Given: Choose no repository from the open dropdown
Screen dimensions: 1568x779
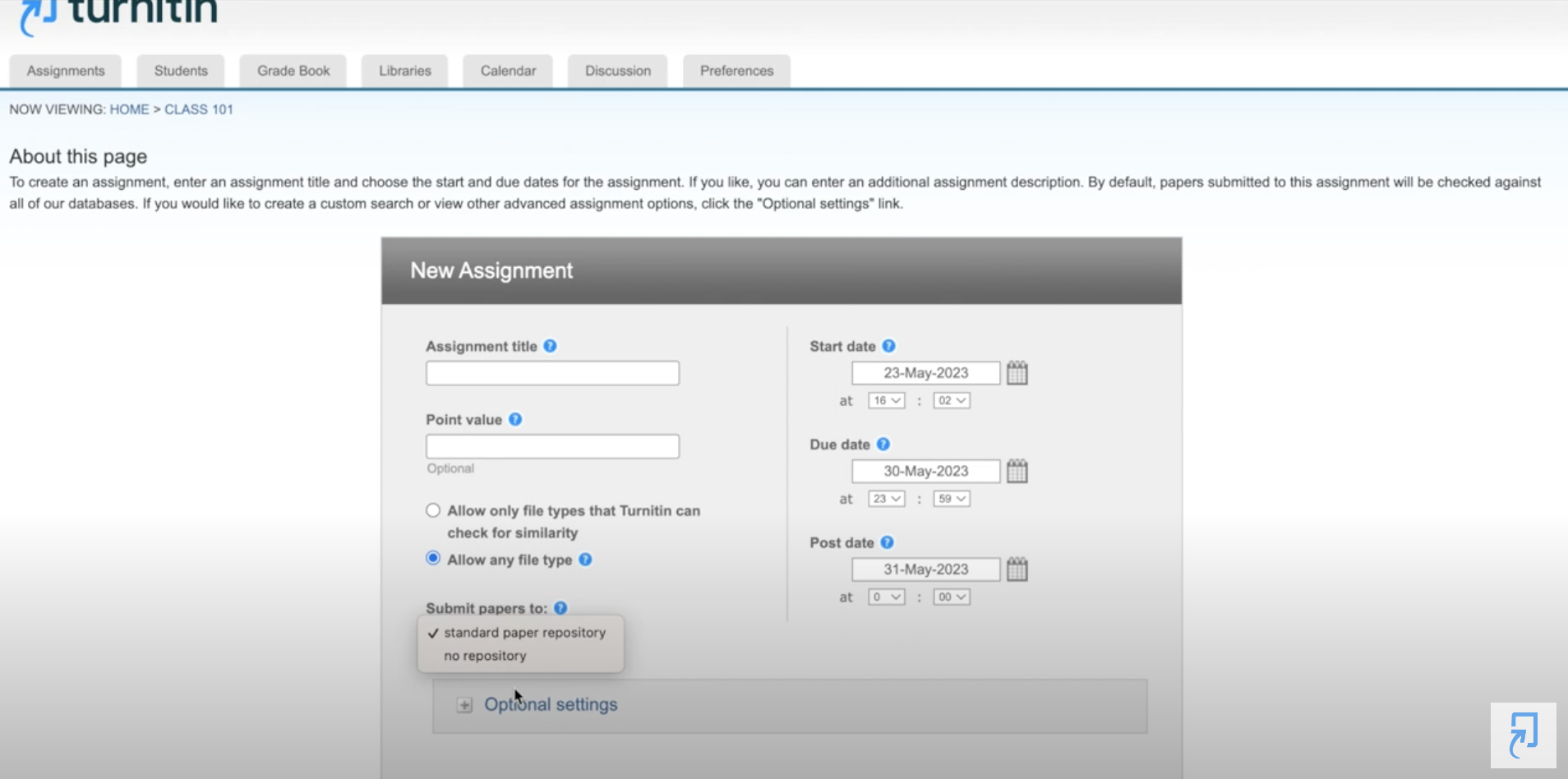Looking at the screenshot, I should [485, 656].
